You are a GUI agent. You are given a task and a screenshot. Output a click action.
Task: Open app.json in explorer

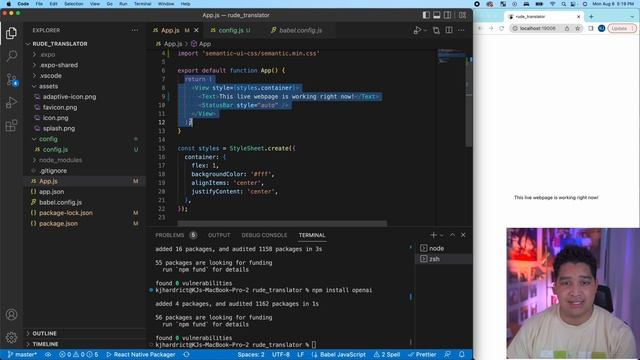[51, 191]
